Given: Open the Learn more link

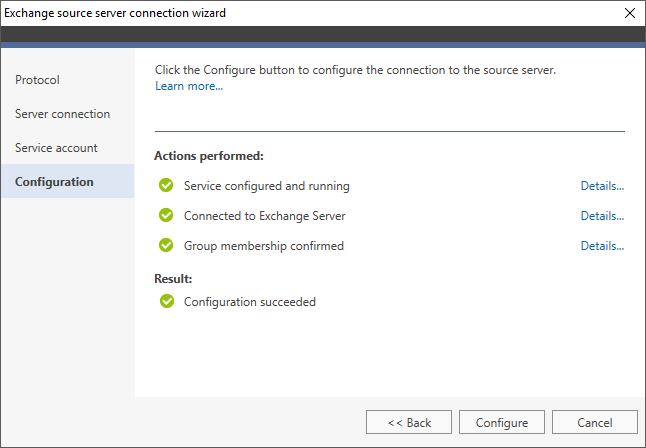Looking at the screenshot, I should point(189,86).
